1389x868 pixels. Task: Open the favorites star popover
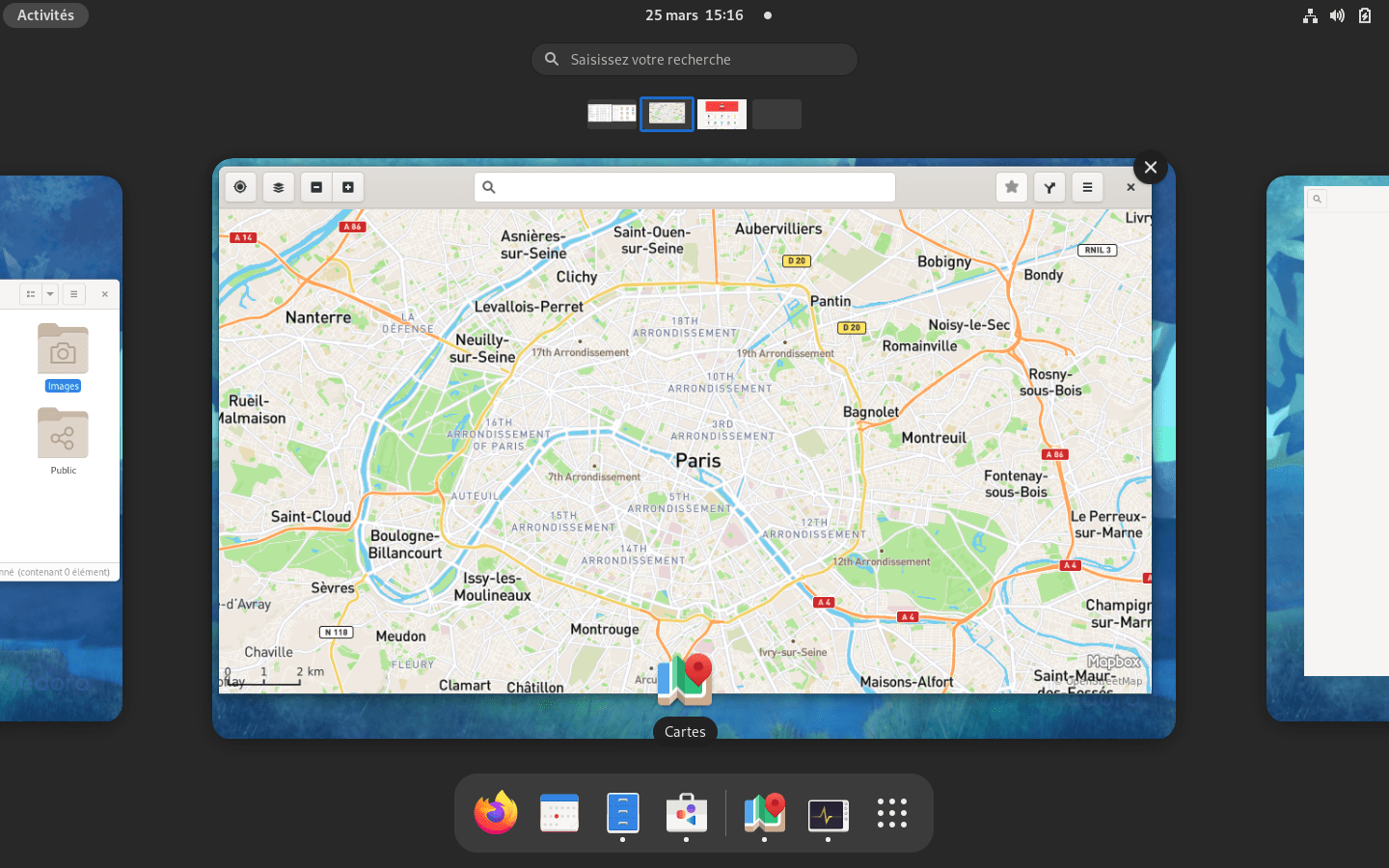pos(1011,187)
